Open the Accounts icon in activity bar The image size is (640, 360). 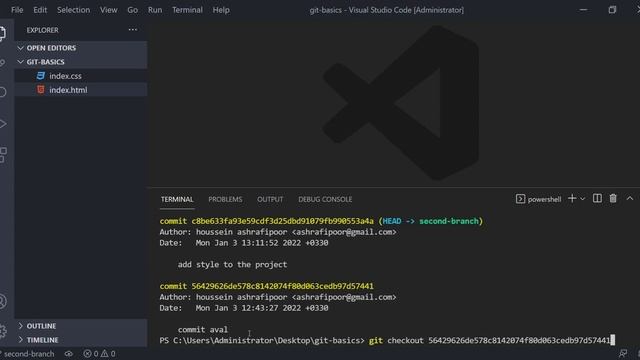point(3,301)
